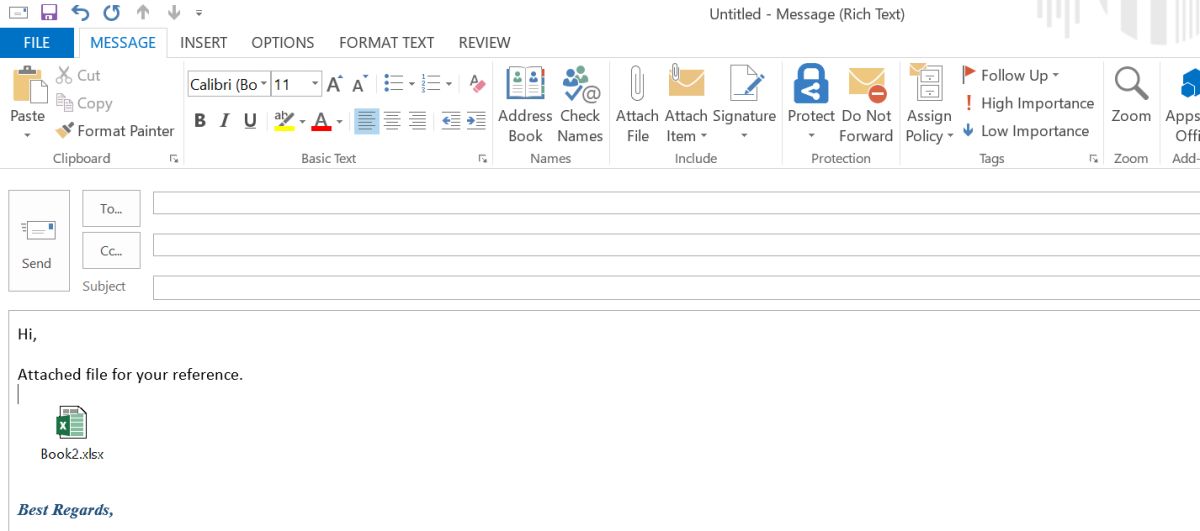The height and width of the screenshot is (531, 1200).
Task: Apply a bulleted list
Action: [393, 84]
